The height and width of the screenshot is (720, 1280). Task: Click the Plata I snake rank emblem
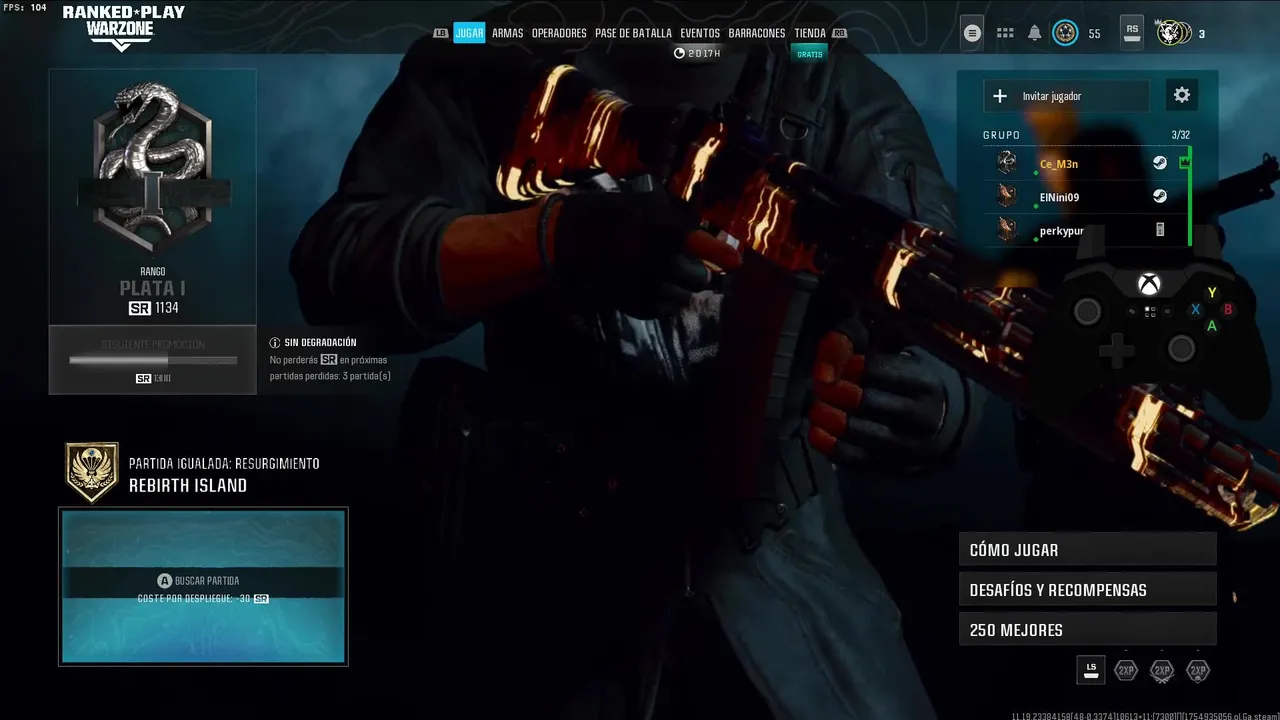(152, 166)
